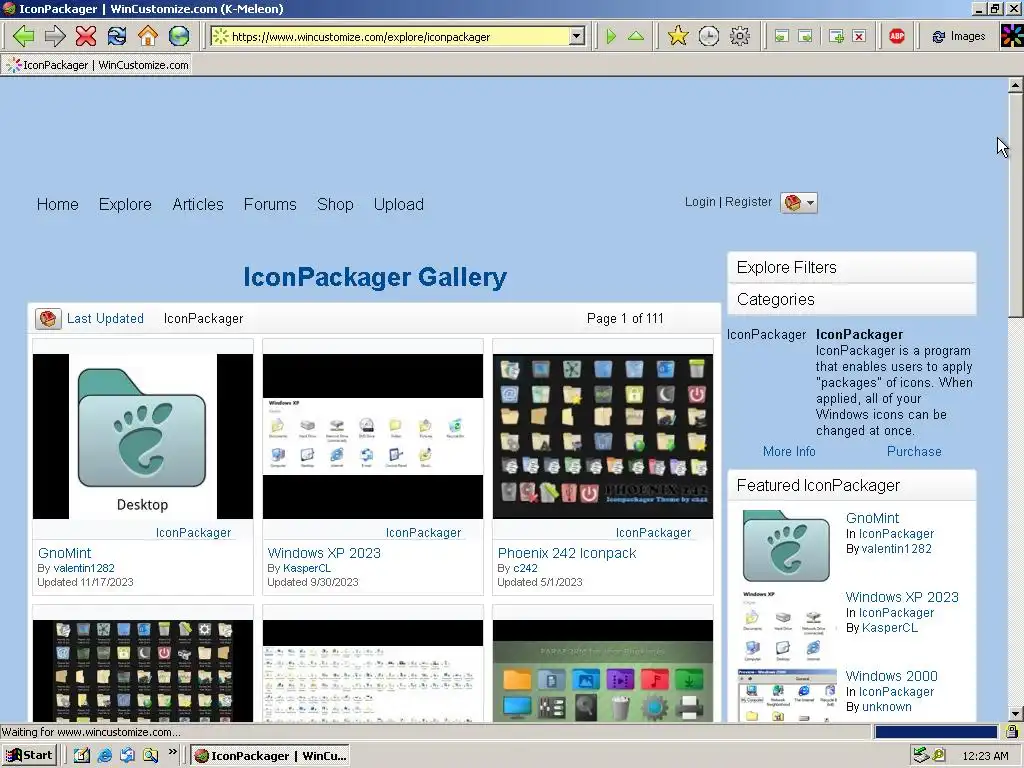Image resolution: width=1024 pixels, height=768 pixels.
Task: Click the K-Meleon throbber logo icon
Action: click(1012, 36)
